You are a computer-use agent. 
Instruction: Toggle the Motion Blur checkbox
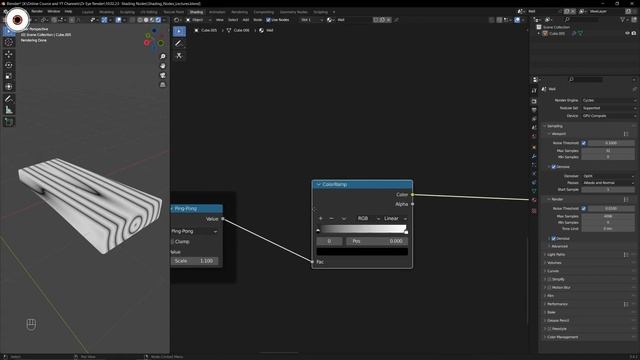549,287
